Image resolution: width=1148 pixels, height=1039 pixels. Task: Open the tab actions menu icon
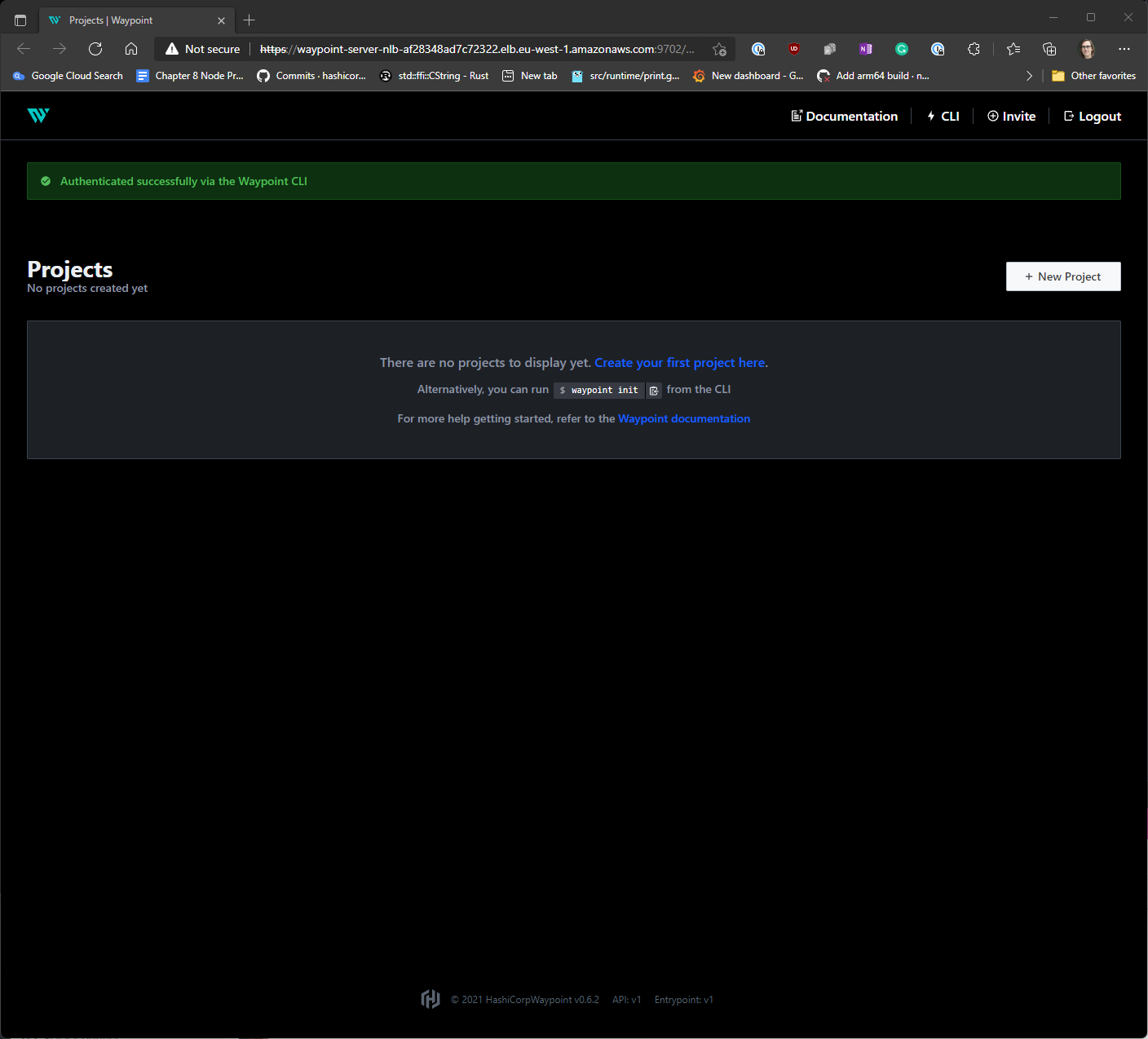[x=20, y=20]
